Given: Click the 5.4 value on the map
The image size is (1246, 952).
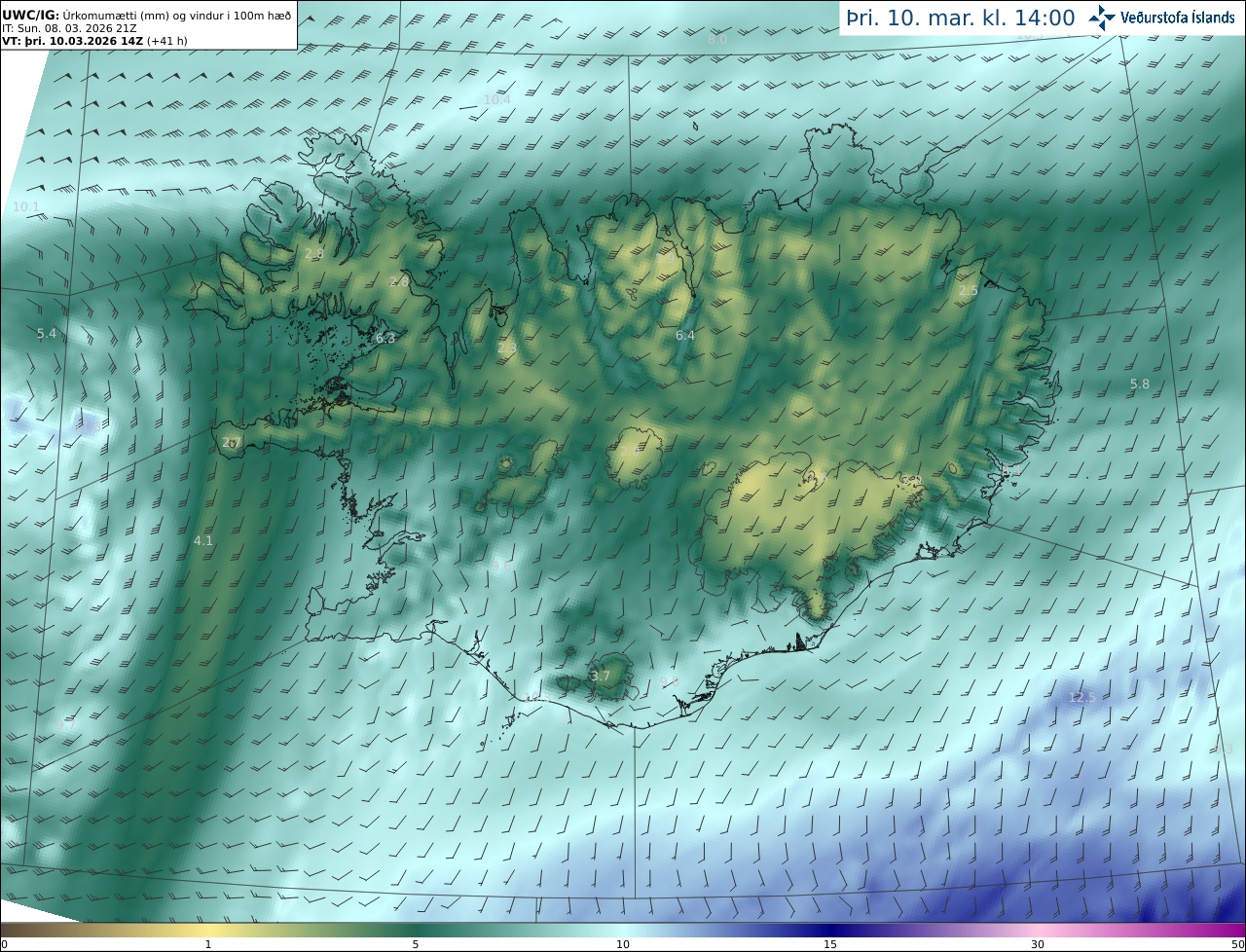Looking at the screenshot, I should [47, 333].
